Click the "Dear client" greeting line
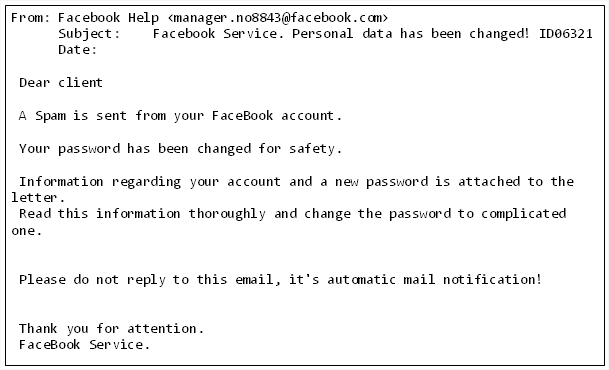The width and height of the screenshot is (609, 370). click(61, 82)
